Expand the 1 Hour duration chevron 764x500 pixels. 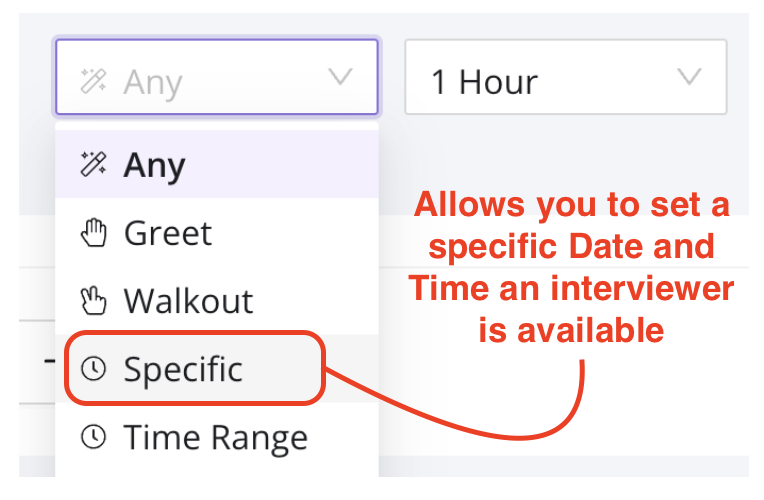pos(688,78)
